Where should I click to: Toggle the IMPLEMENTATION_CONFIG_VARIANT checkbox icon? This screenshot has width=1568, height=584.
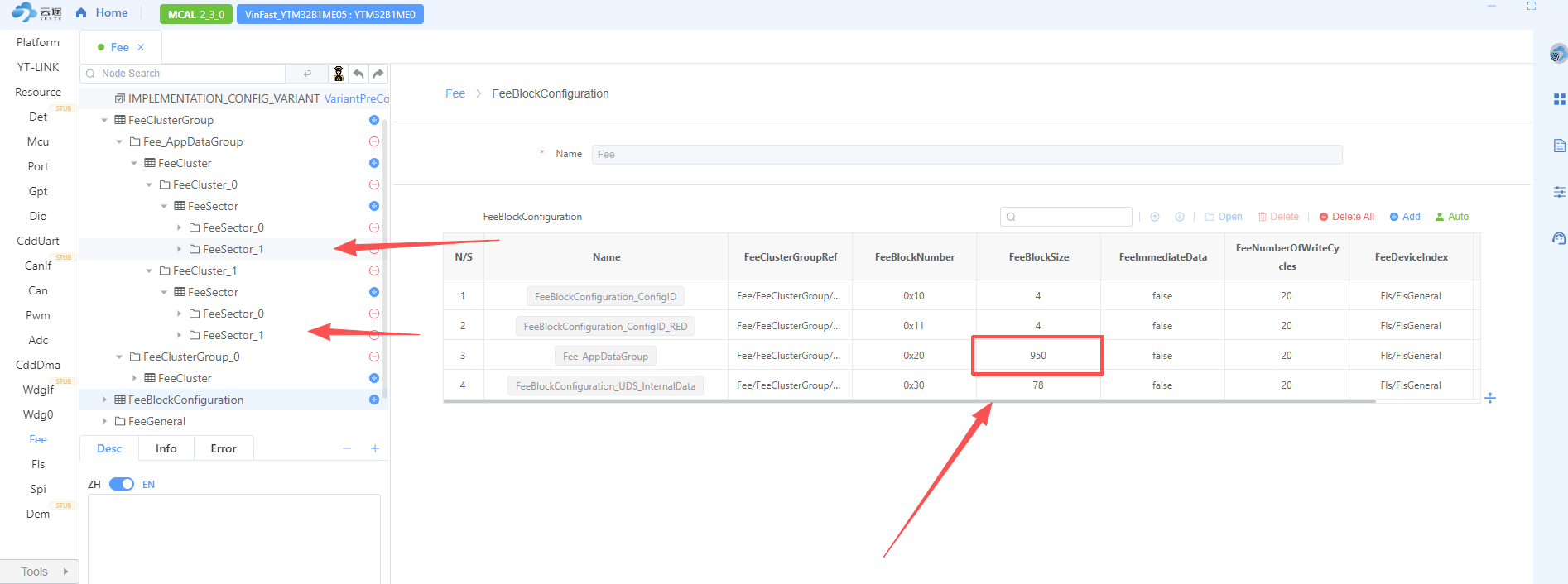(x=120, y=98)
